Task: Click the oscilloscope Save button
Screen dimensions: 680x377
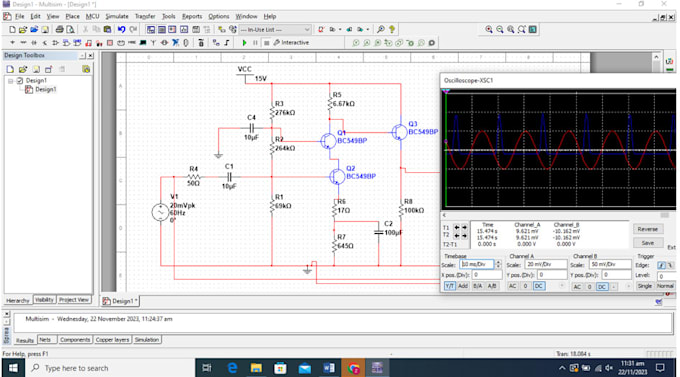Action: 647,243
